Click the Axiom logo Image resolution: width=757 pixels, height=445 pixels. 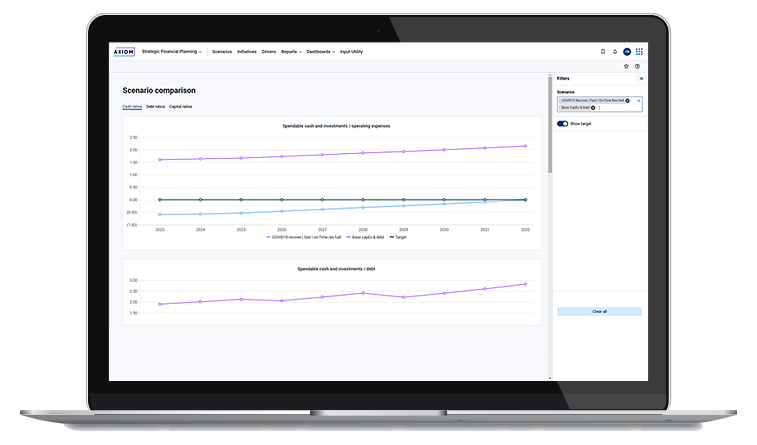tap(126, 51)
